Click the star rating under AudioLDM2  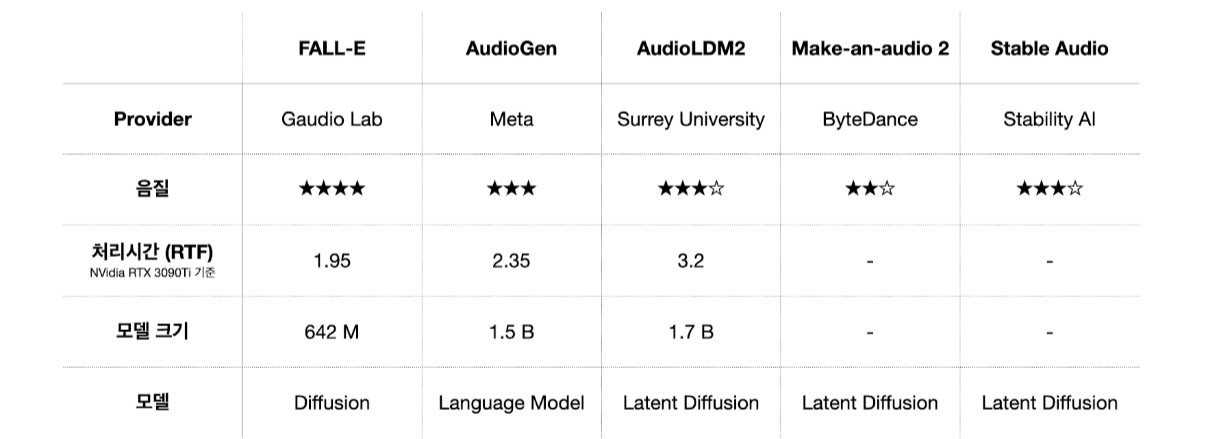(x=690, y=188)
